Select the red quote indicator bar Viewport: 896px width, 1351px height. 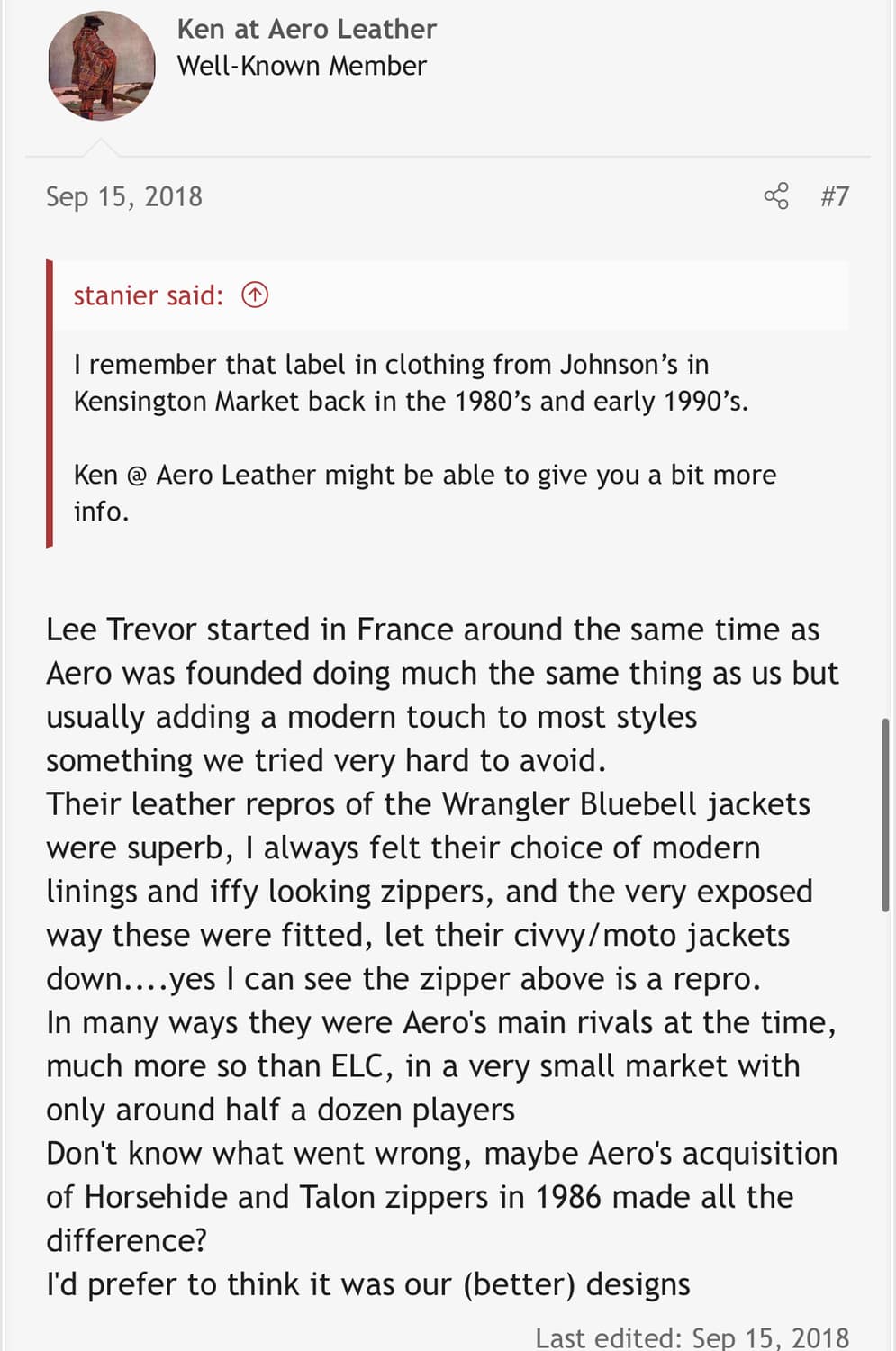click(x=49, y=405)
